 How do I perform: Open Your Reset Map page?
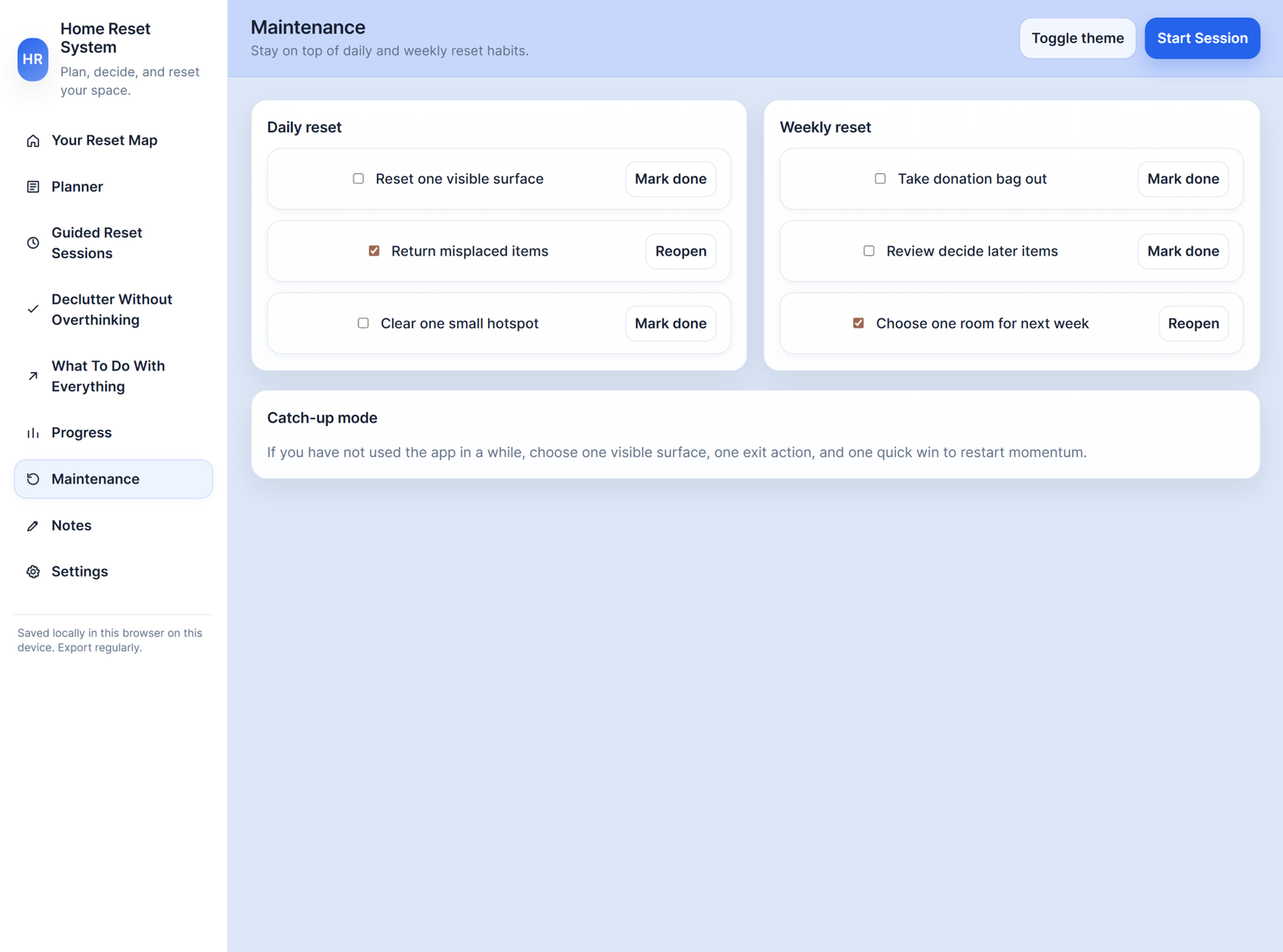point(113,140)
